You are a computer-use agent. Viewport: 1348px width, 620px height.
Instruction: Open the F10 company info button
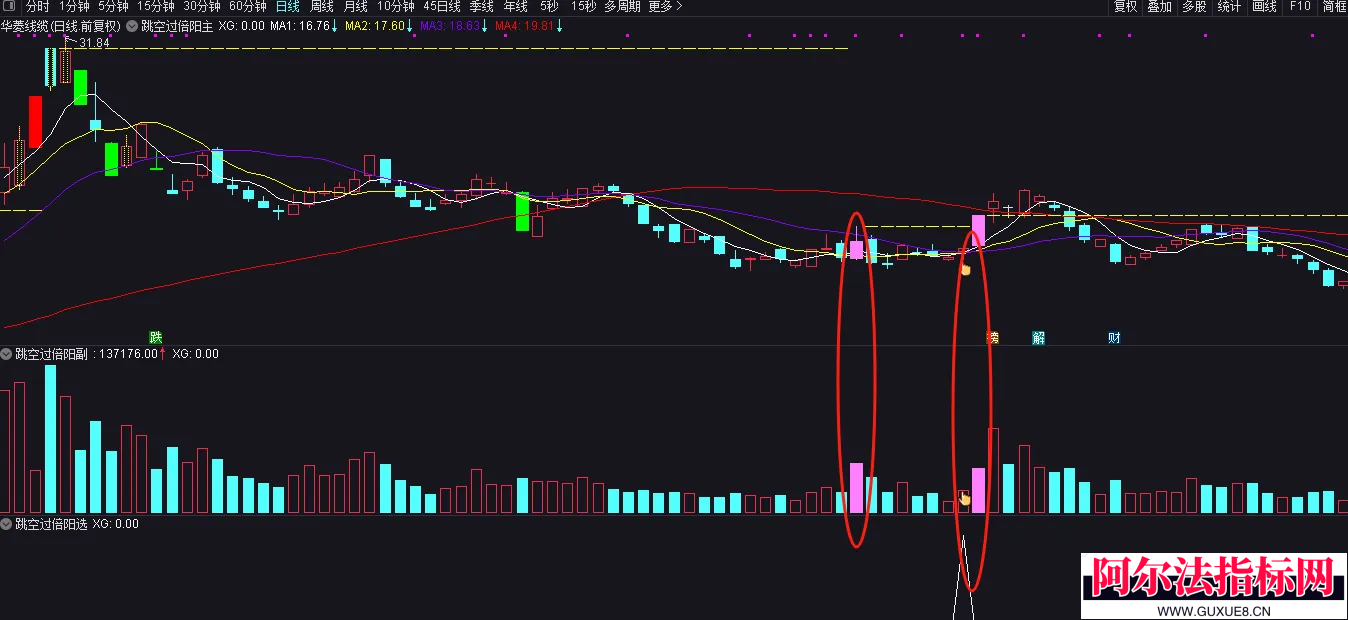pyautogui.click(x=1300, y=6)
